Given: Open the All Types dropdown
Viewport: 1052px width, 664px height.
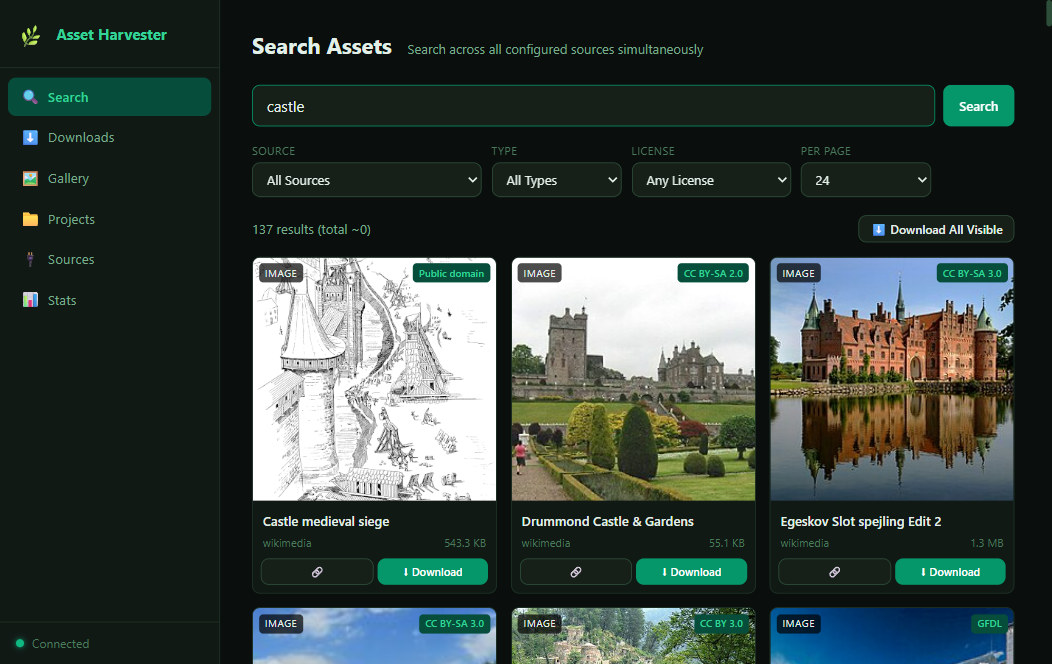Looking at the screenshot, I should pyautogui.click(x=557, y=180).
